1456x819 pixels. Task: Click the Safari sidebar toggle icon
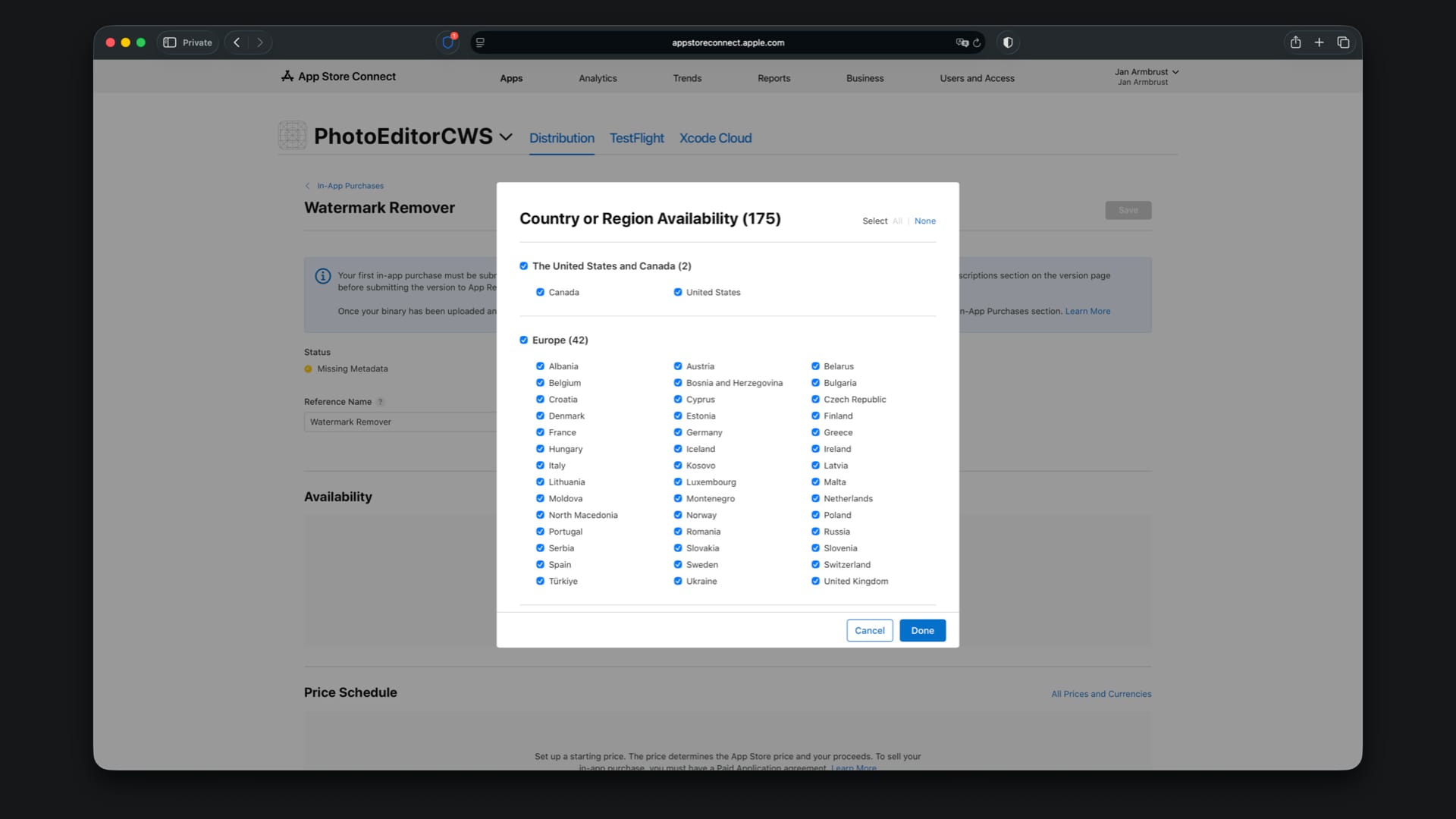pos(170,42)
